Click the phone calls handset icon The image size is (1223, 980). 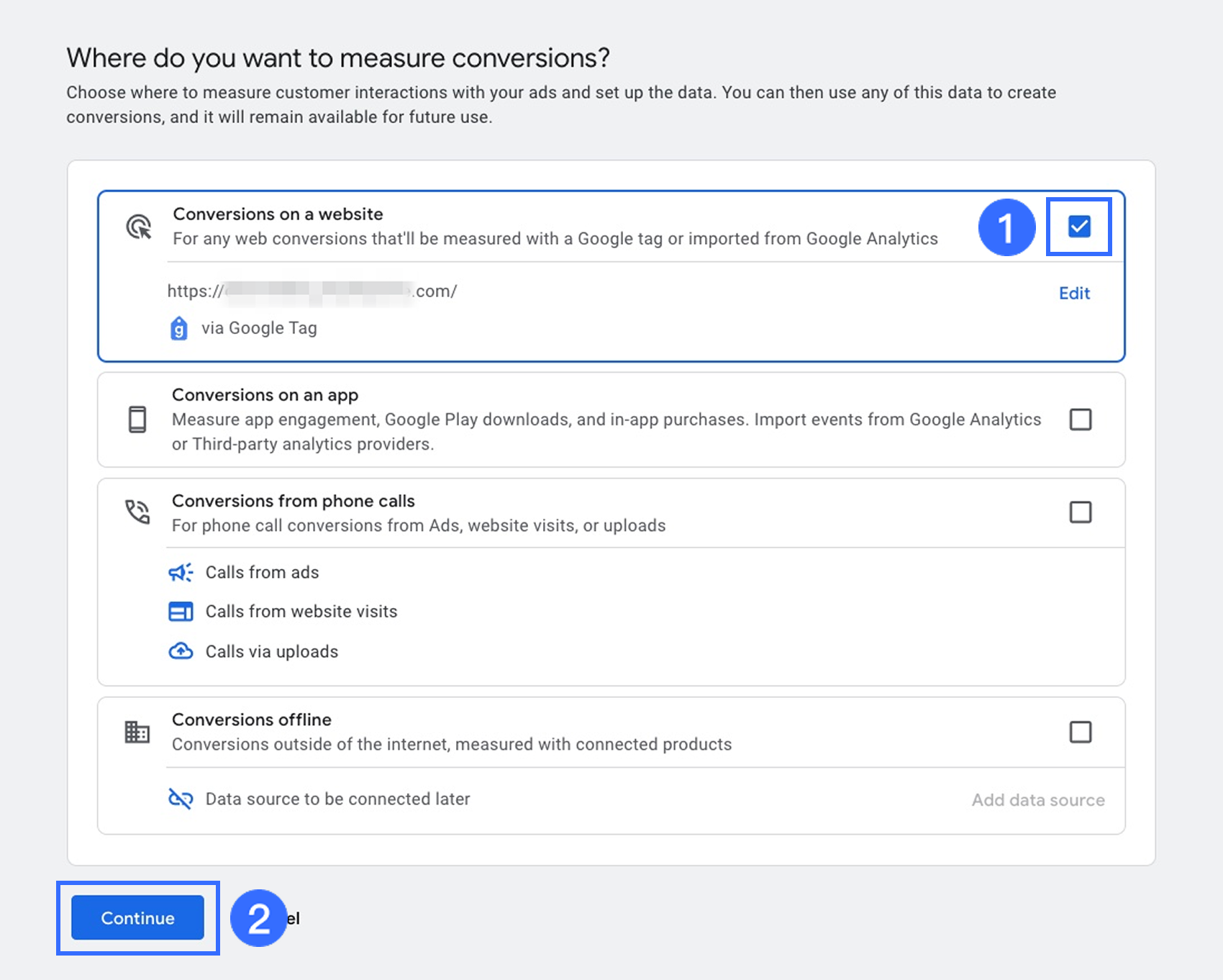click(x=137, y=512)
